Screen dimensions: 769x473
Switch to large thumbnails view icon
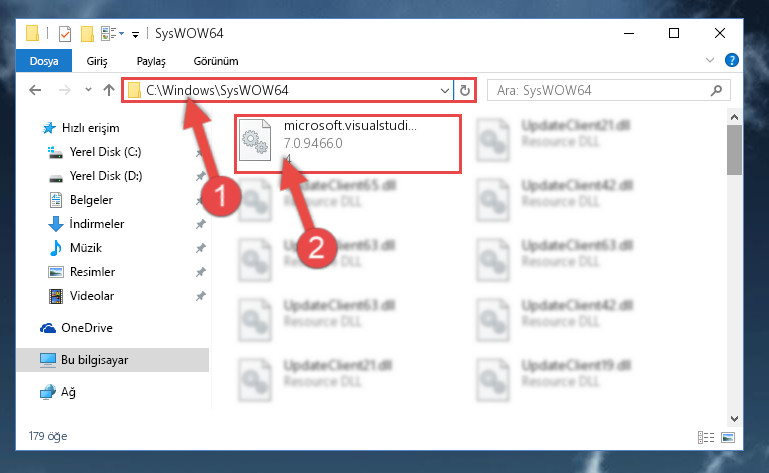coord(728,437)
